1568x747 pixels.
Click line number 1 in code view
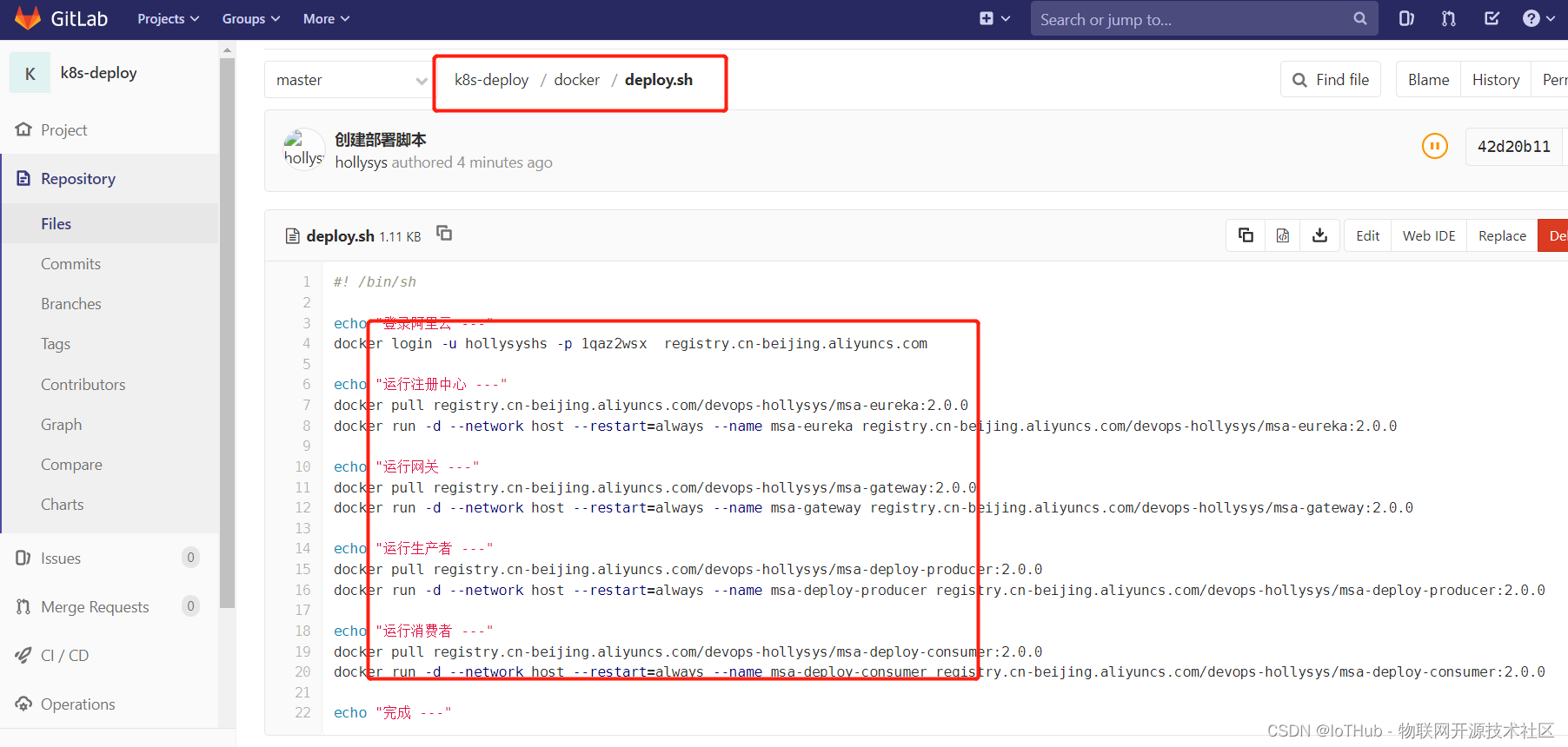306,281
